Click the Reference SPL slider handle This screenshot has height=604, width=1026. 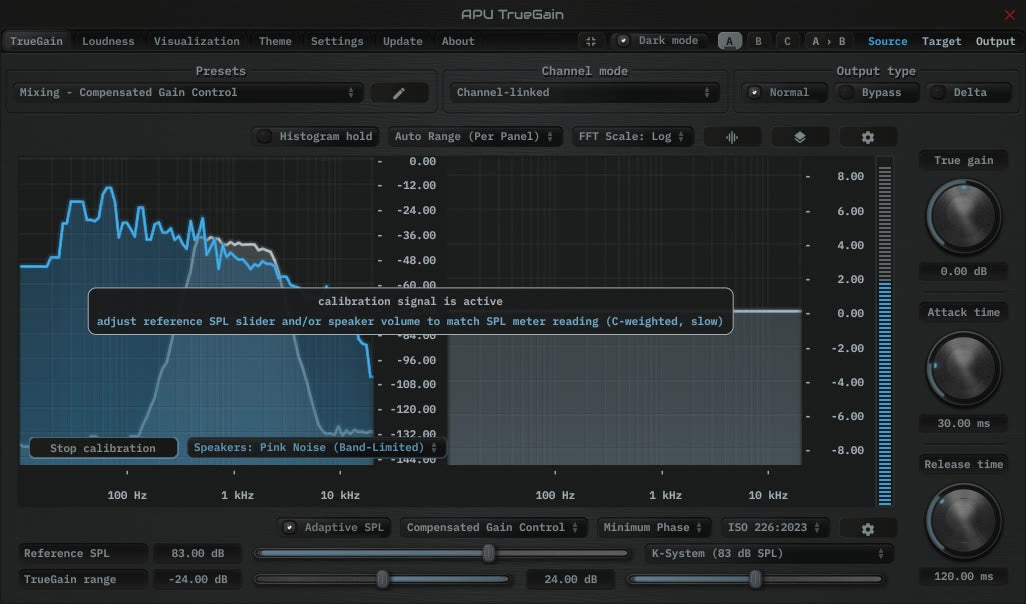489,554
